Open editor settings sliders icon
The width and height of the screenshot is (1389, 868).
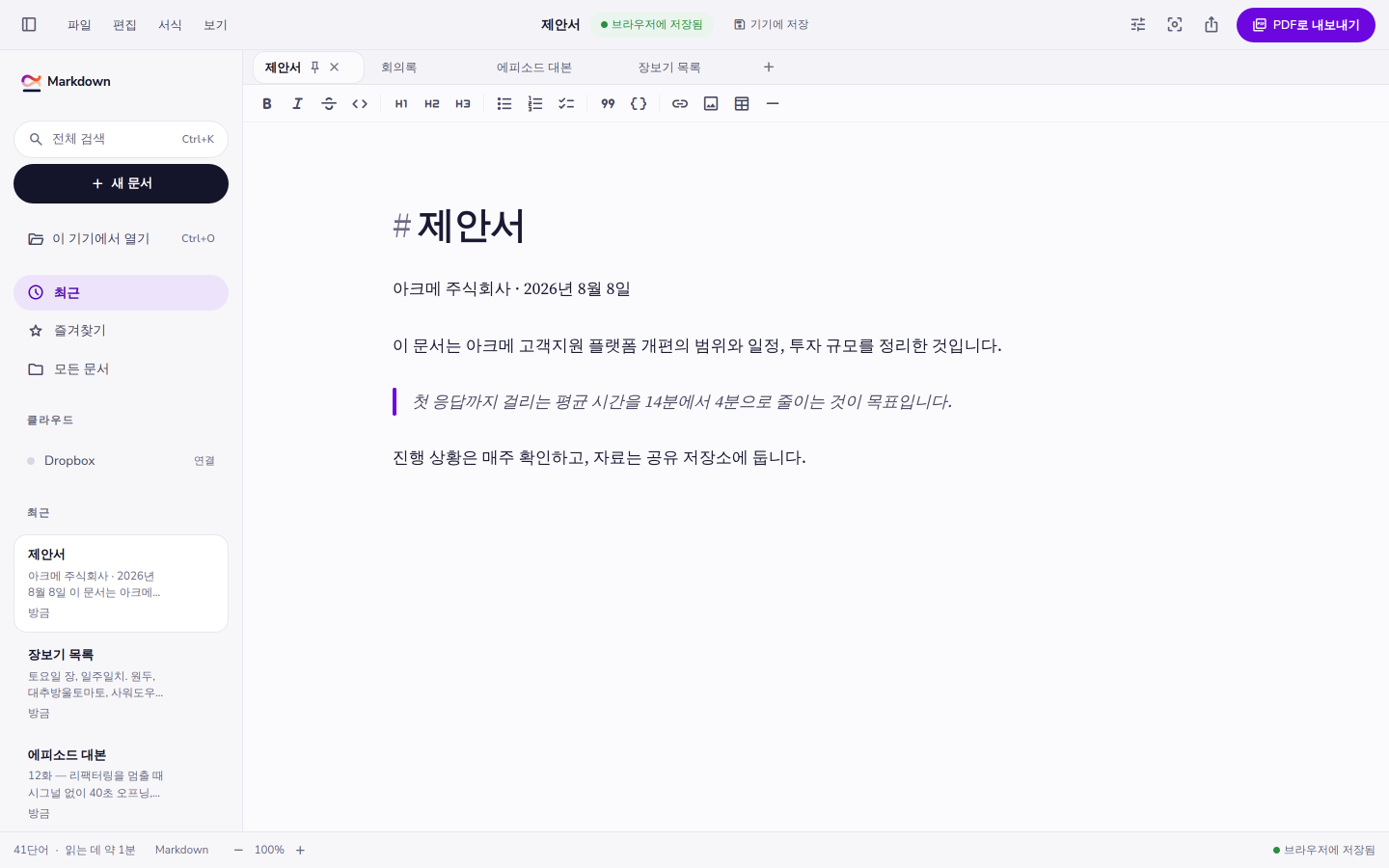(1138, 25)
